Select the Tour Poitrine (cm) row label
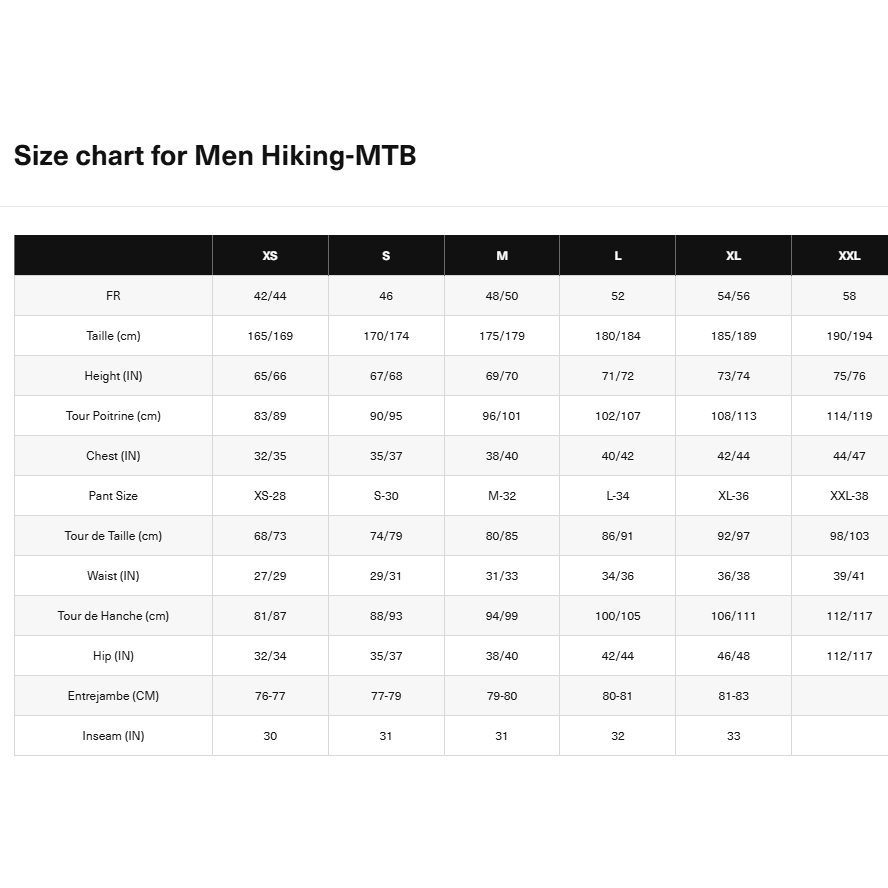 [113, 416]
